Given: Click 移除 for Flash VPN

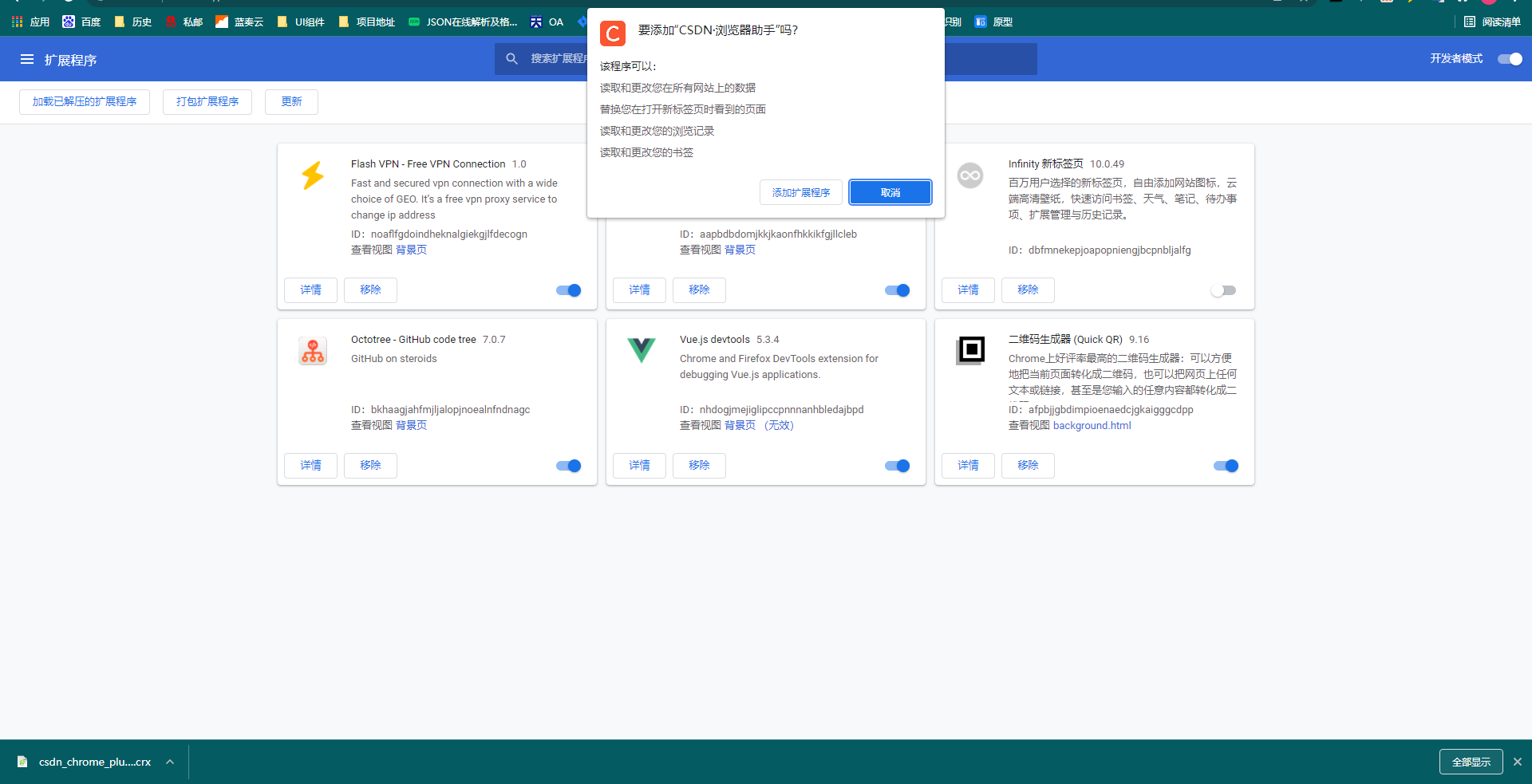Looking at the screenshot, I should click(370, 290).
